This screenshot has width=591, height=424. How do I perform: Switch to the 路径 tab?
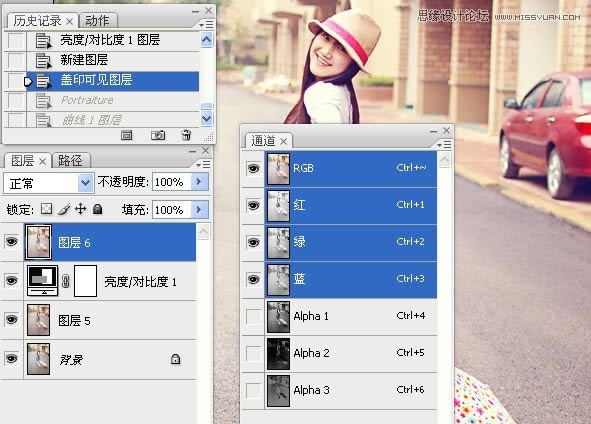pos(70,161)
